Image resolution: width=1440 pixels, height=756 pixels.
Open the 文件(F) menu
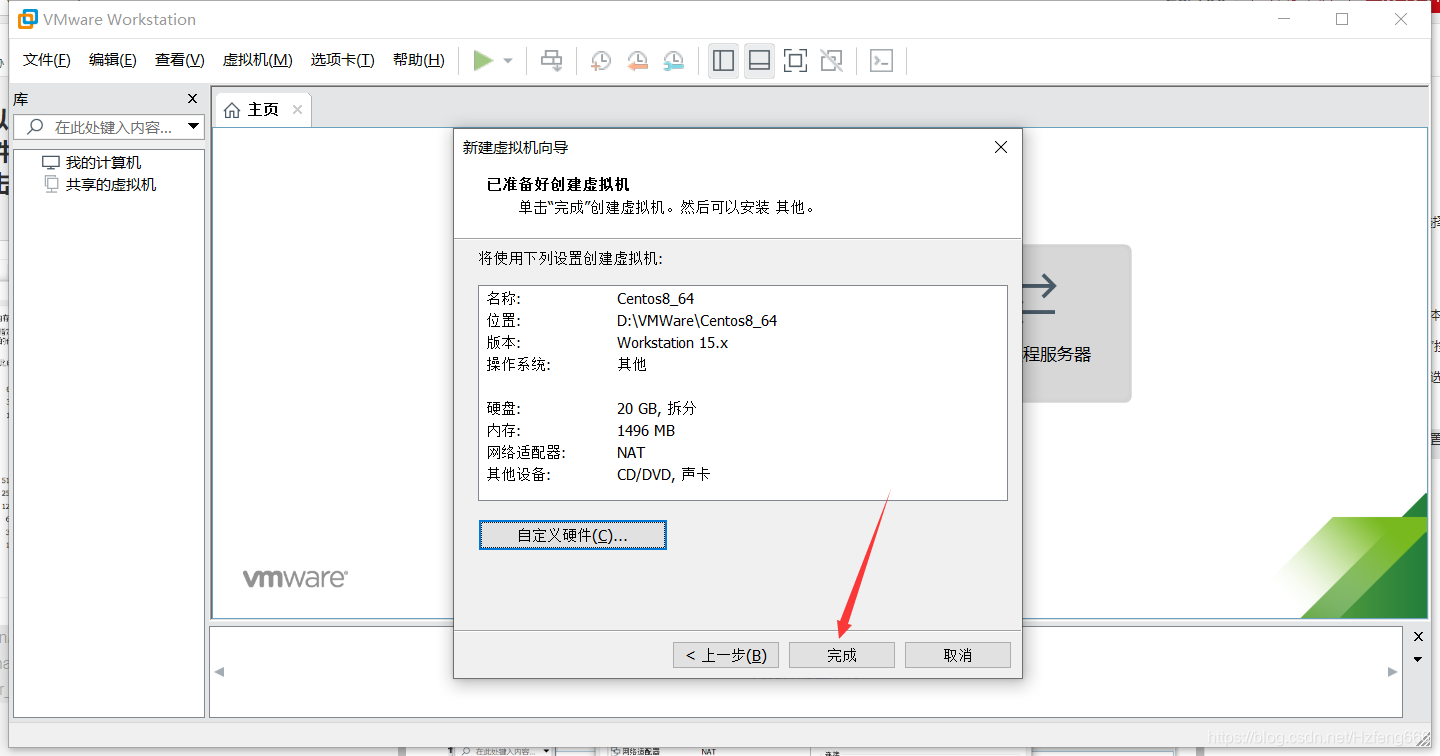[46, 60]
